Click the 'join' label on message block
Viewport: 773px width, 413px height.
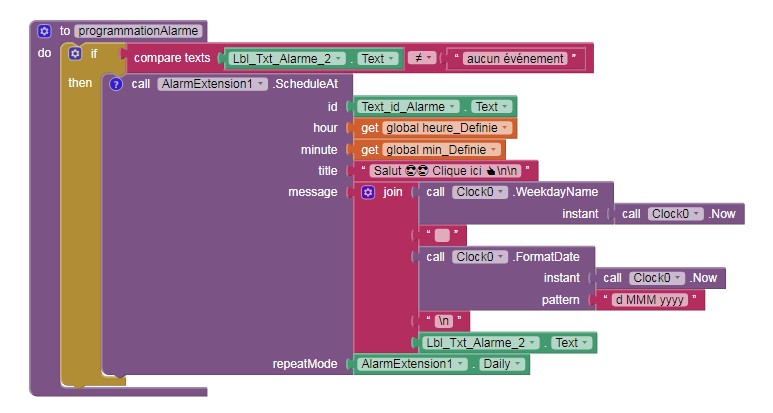[x=393, y=192]
